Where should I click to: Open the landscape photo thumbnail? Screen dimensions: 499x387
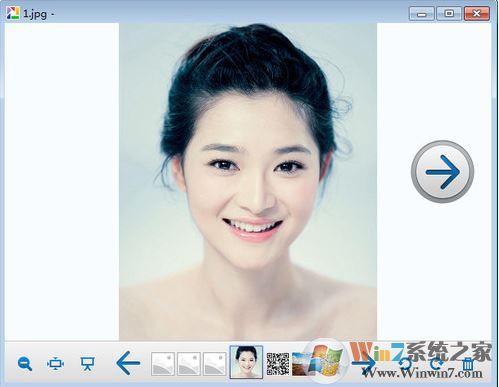(303, 364)
